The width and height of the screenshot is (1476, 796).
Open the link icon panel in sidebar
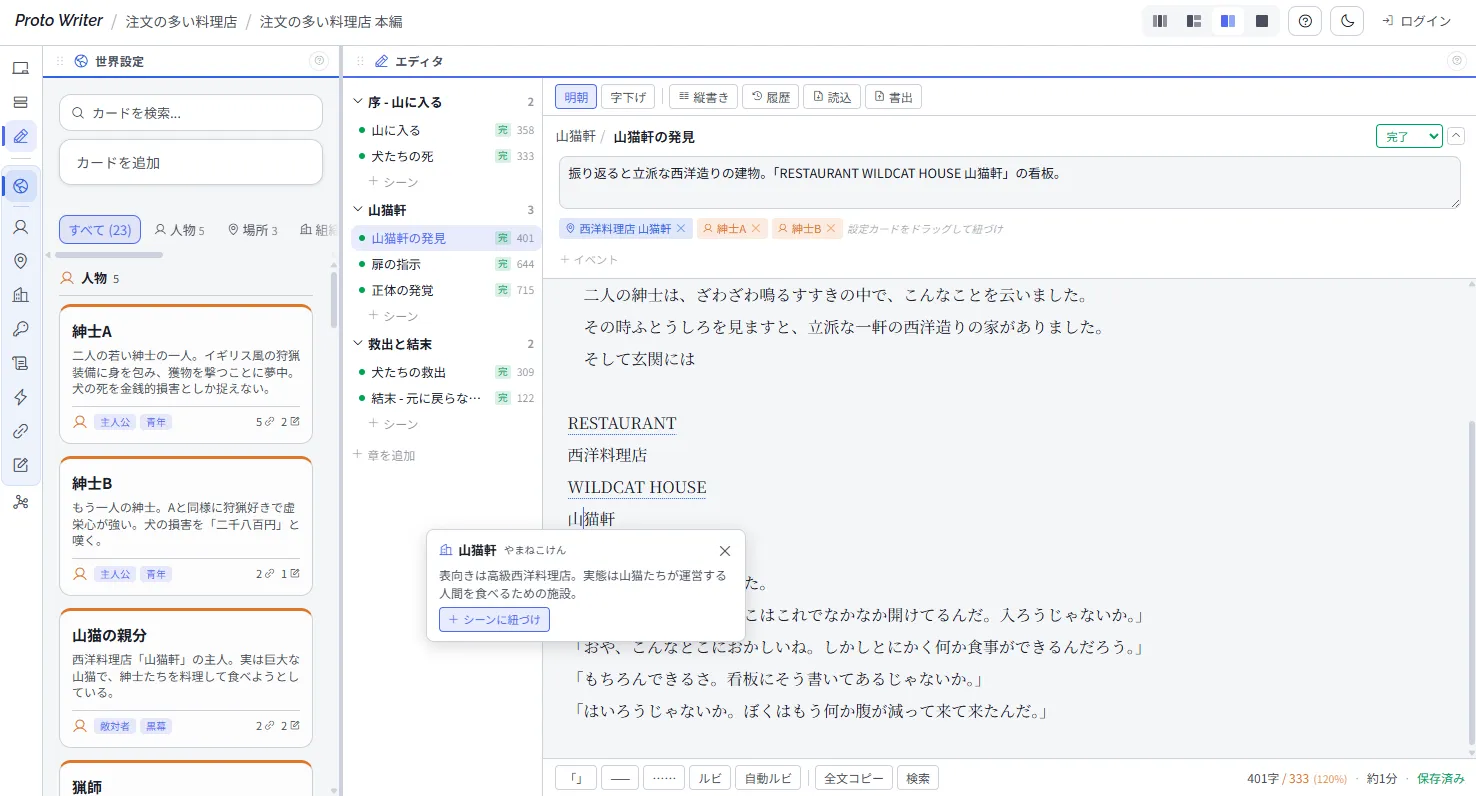pos(21,431)
